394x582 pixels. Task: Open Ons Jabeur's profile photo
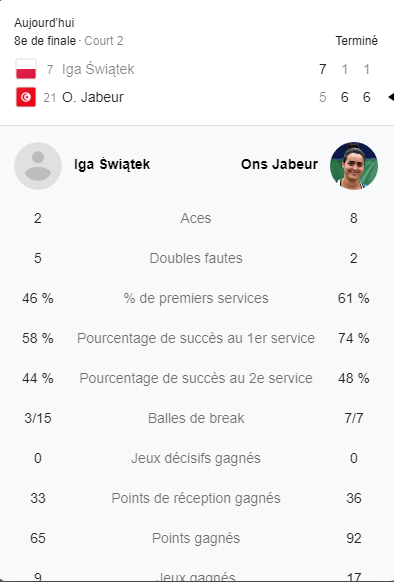[x=354, y=166]
